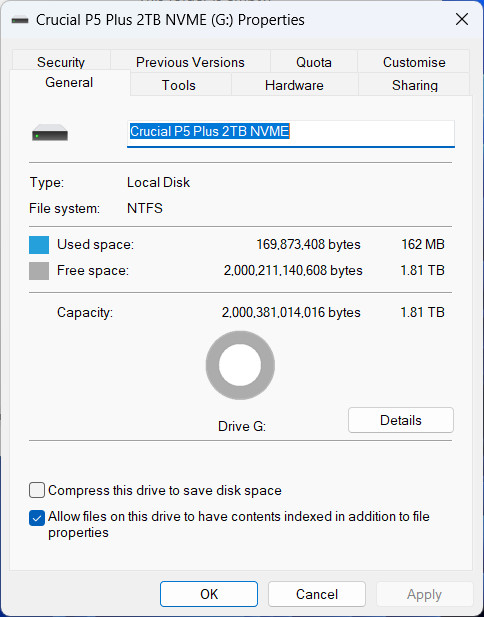Screen dimensions: 484x617
Task: Confirm with the OK button
Action: tap(209, 594)
